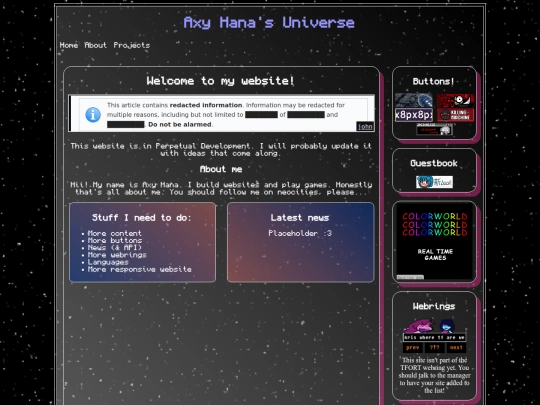This screenshot has height=405, width=540.
Task: Click the 'Languages' list item
Action: pyautogui.click(x=108, y=262)
